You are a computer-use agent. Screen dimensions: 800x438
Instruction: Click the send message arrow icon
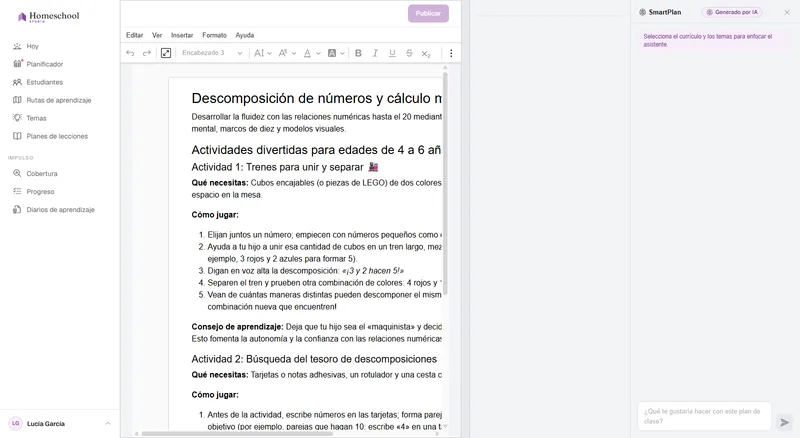(785, 422)
